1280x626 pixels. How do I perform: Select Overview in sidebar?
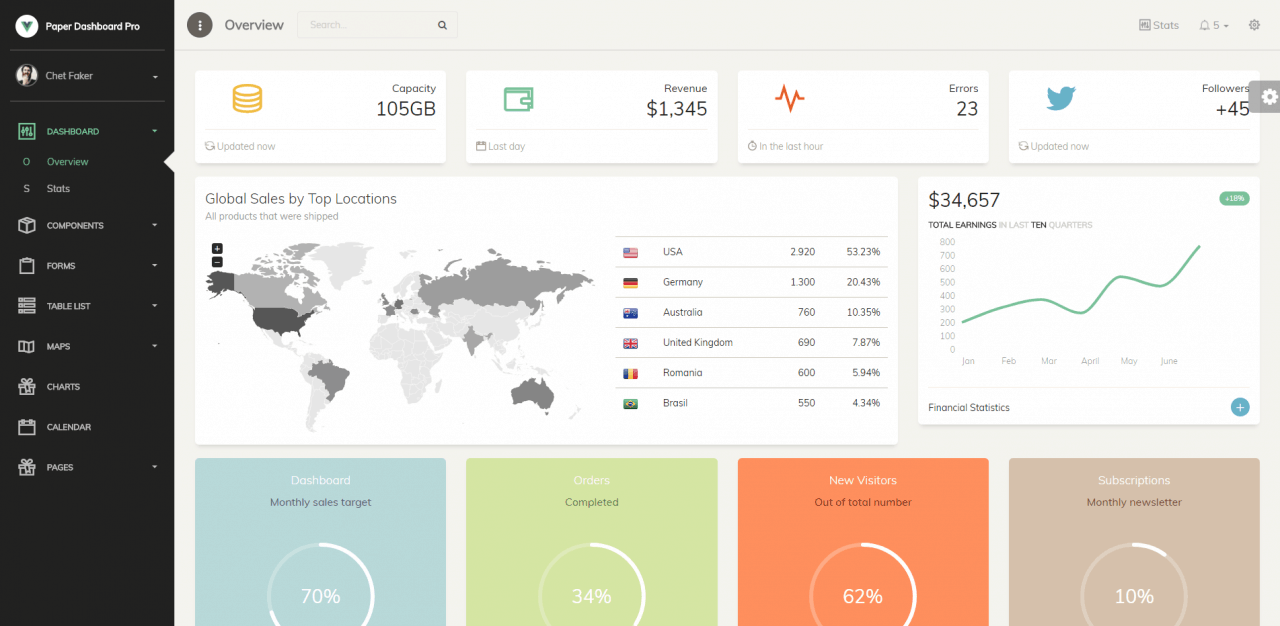(67, 161)
